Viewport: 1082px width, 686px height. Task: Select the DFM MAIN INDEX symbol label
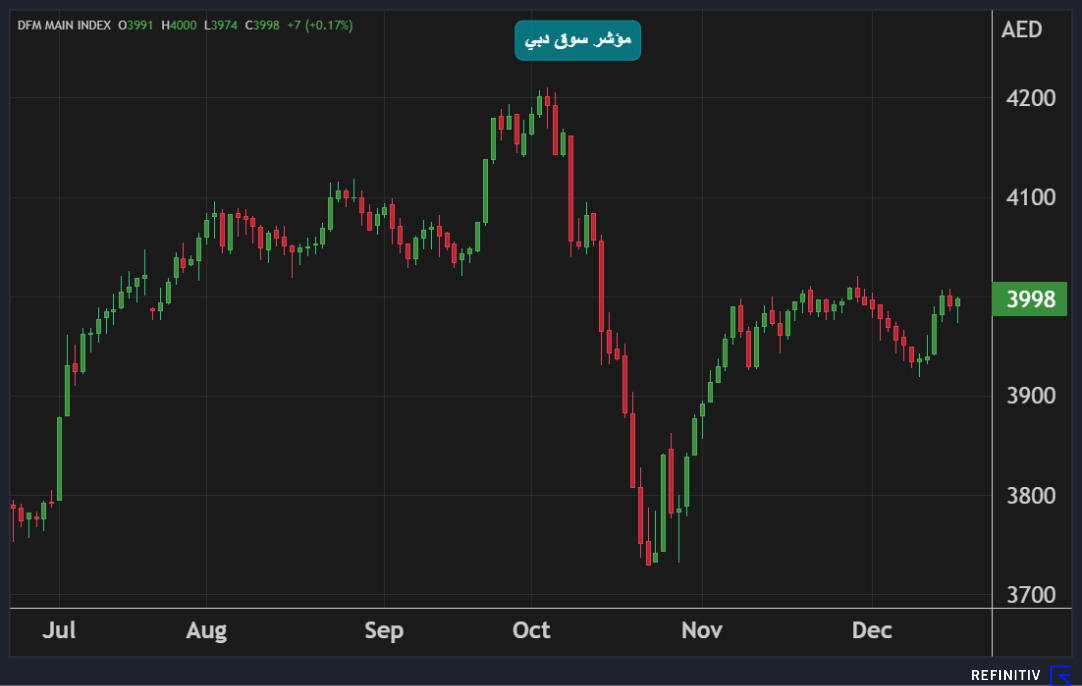pos(64,25)
